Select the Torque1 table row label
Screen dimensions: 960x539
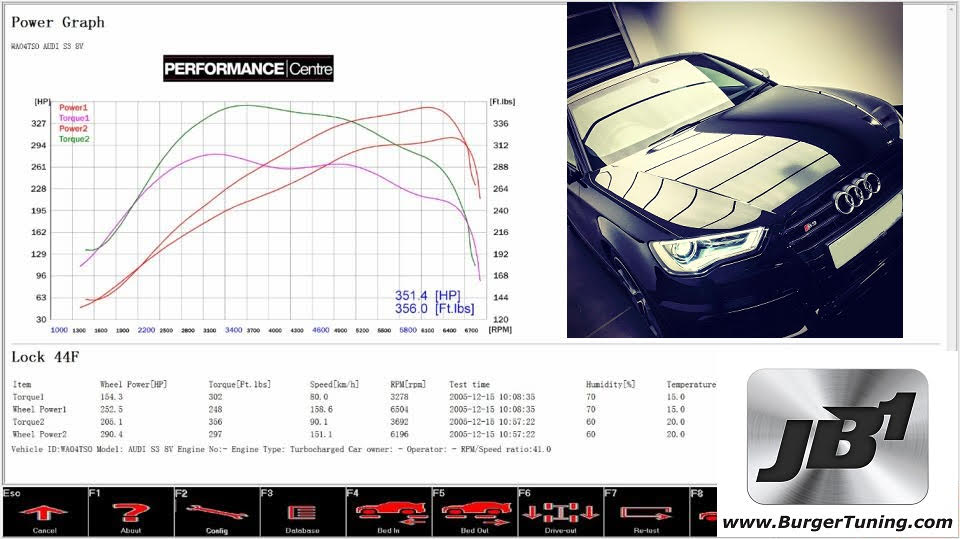click(x=28, y=397)
